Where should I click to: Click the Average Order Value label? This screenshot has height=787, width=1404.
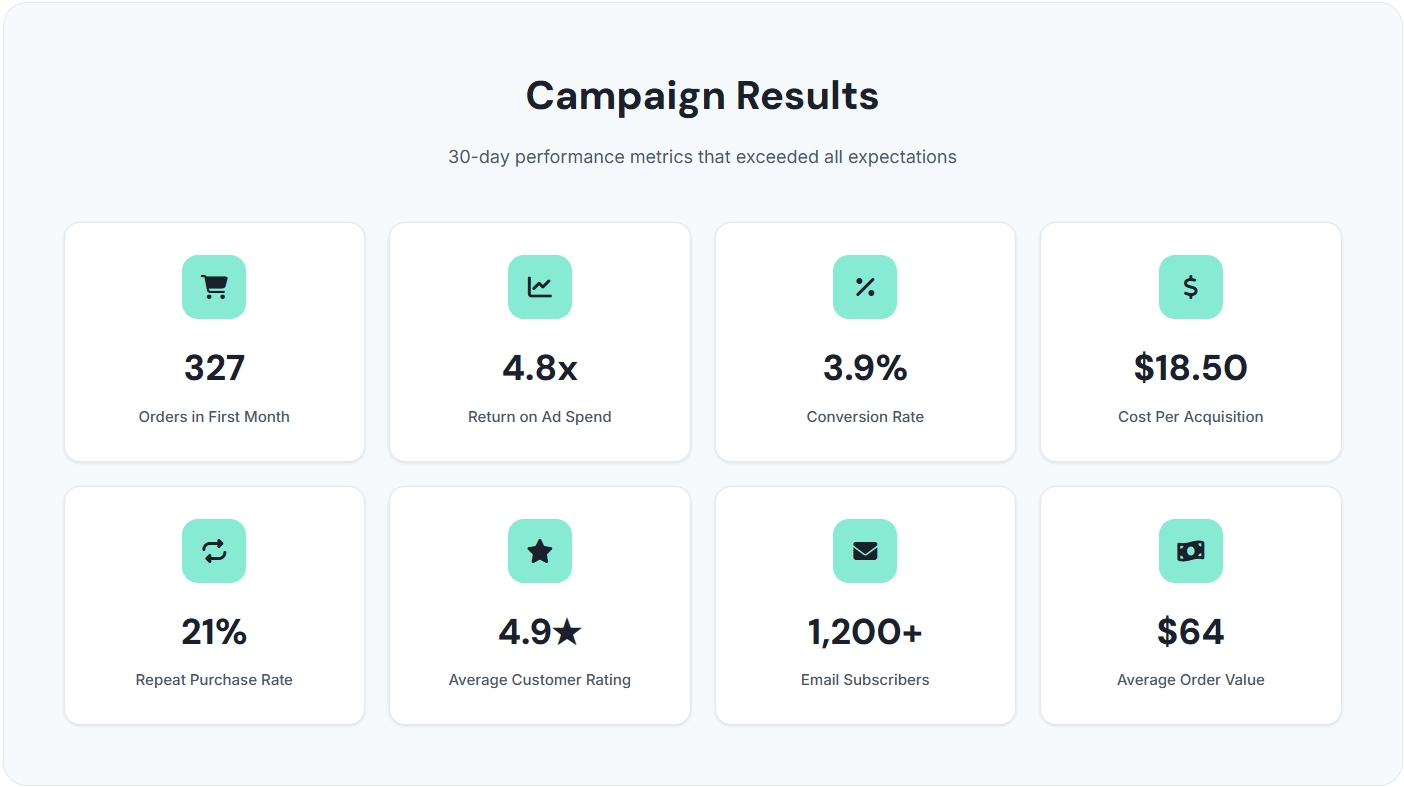click(x=1190, y=680)
